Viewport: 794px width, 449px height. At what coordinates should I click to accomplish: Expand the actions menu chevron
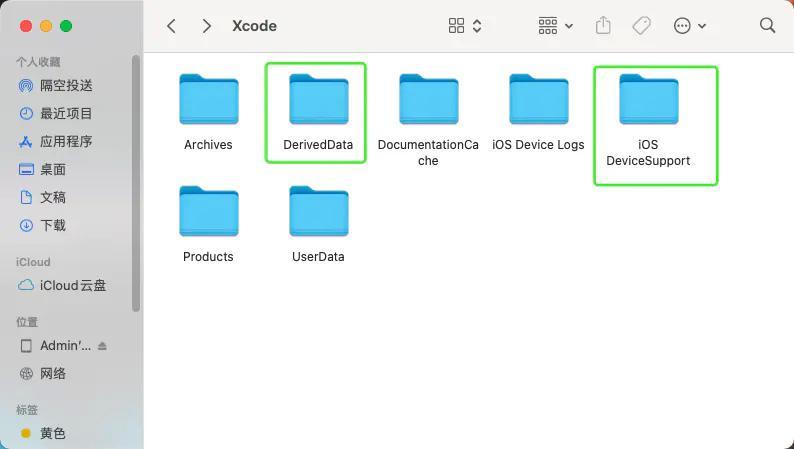pos(702,26)
